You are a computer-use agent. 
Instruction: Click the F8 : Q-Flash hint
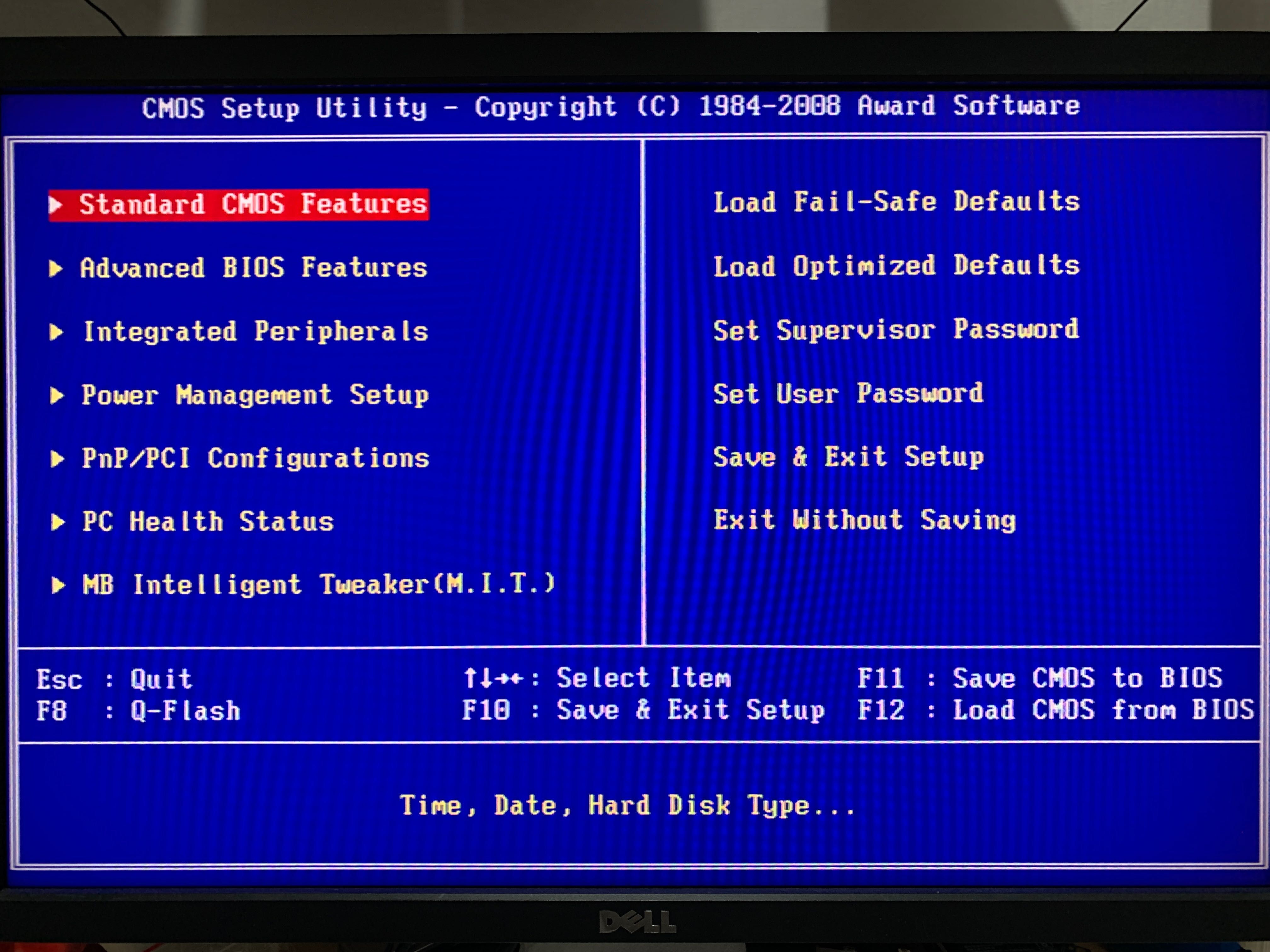click(138, 711)
